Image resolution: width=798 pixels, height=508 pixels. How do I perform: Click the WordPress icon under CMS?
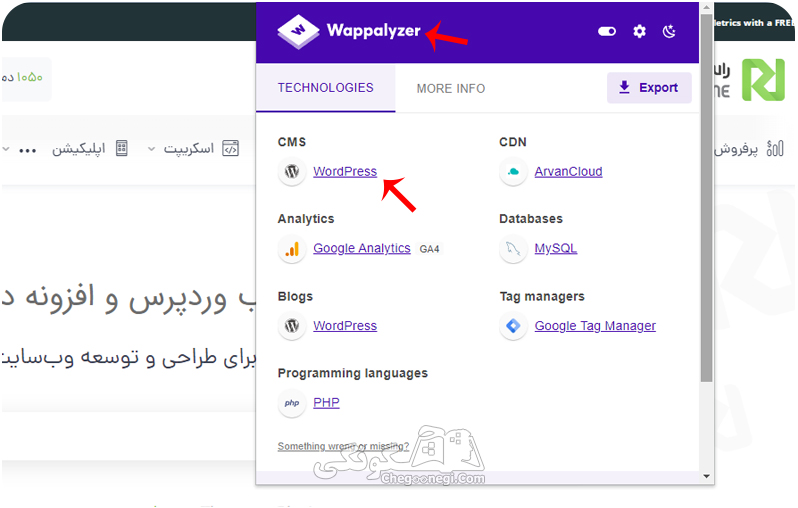[292, 172]
